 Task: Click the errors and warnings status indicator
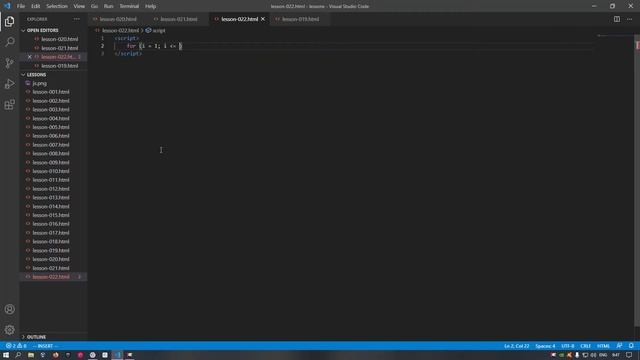pyautogui.click(x=16, y=346)
